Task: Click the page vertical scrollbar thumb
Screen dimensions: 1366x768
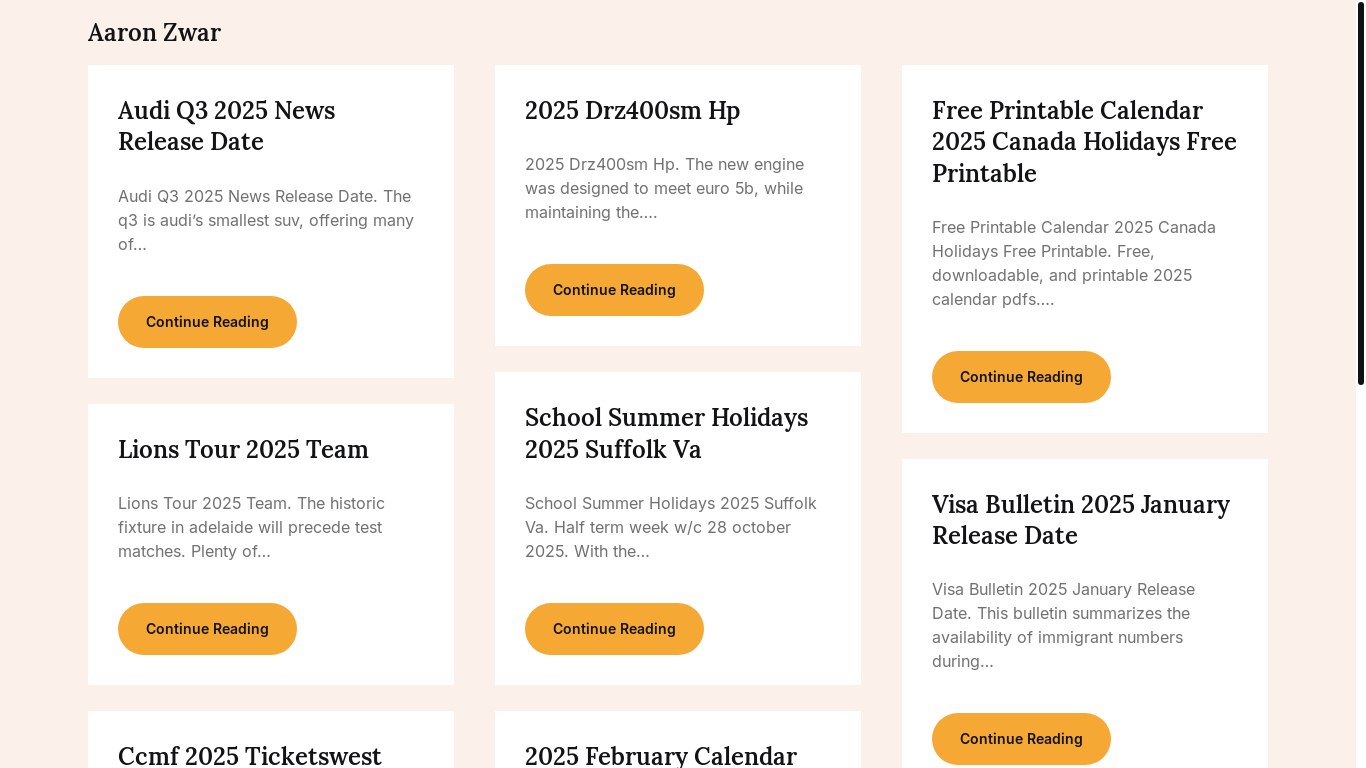Action: 1360,195
